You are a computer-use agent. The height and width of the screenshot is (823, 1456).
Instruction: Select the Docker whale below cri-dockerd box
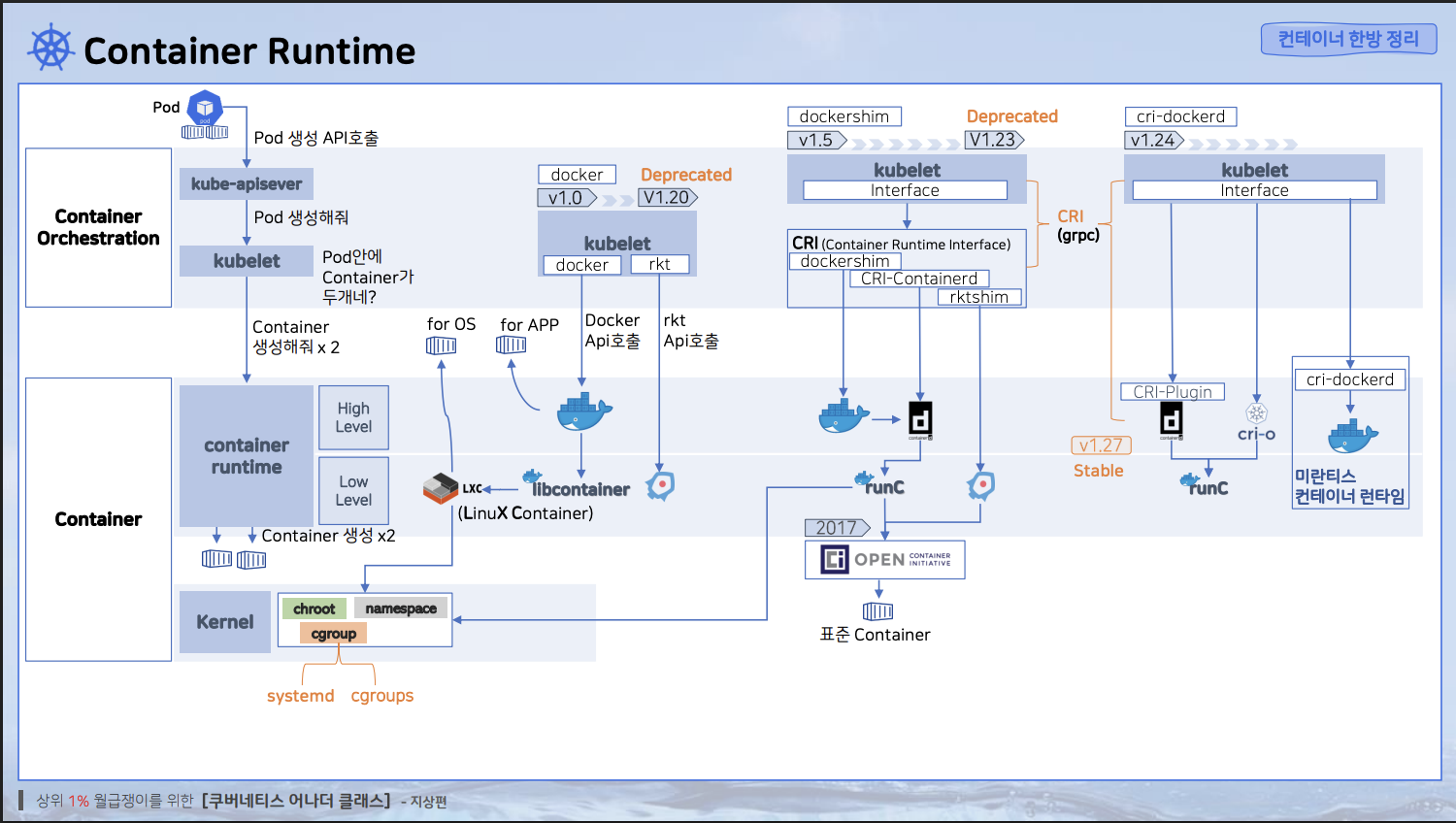1352,436
